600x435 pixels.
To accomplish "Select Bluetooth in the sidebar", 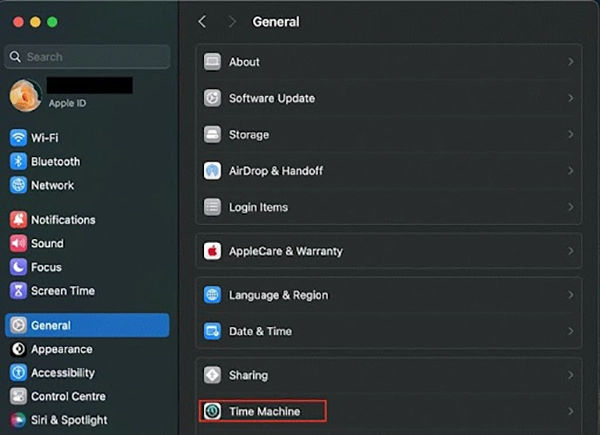I will tap(56, 161).
